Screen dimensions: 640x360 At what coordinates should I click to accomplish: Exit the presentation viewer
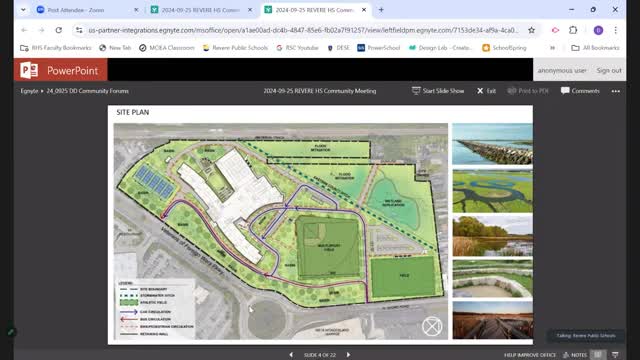point(487,91)
